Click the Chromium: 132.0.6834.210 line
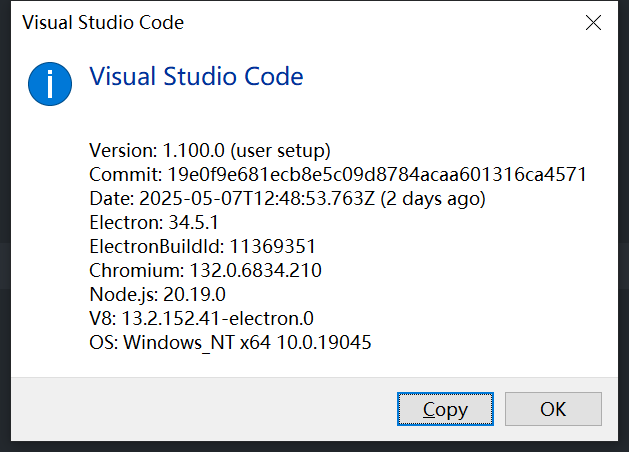Image resolution: width=629 pixels, height=452 pixels. 205,271
